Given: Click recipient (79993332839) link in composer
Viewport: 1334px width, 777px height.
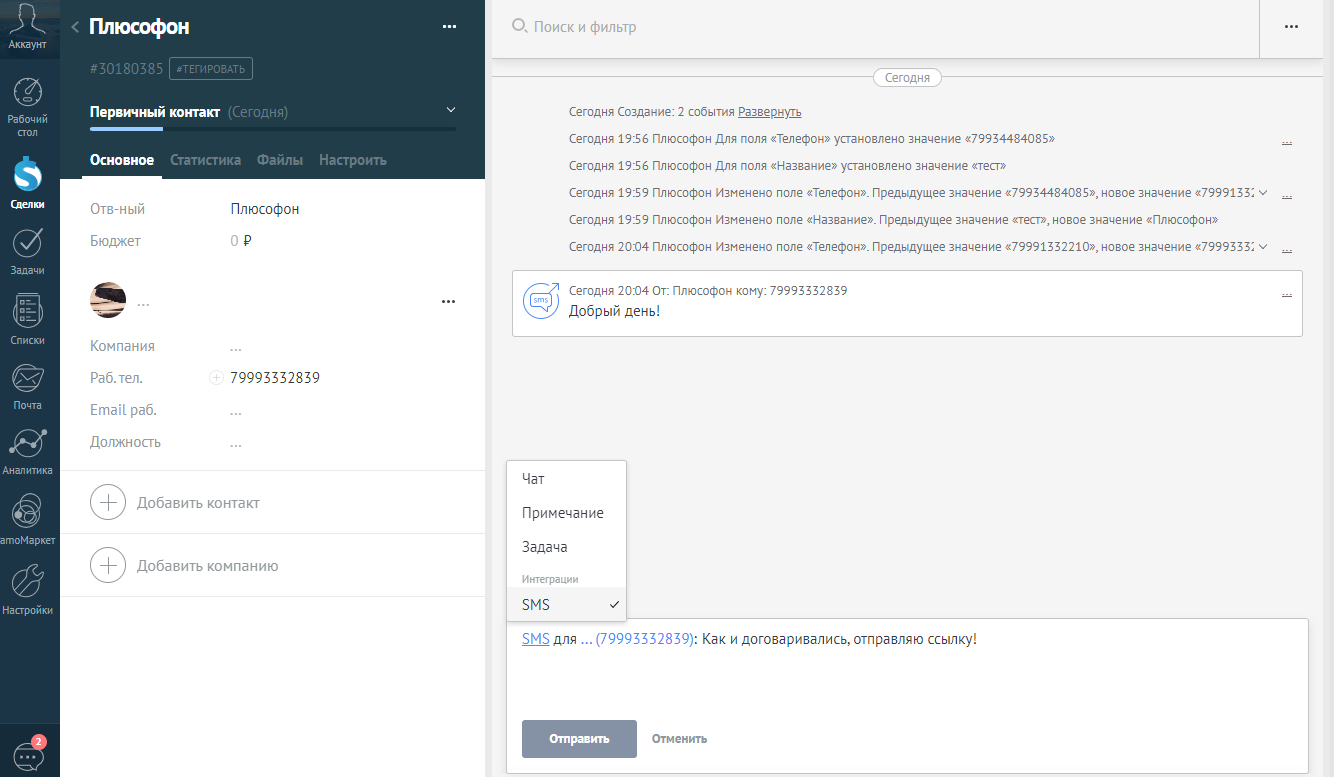Looking at the screenshot, I should click(644, 639).
